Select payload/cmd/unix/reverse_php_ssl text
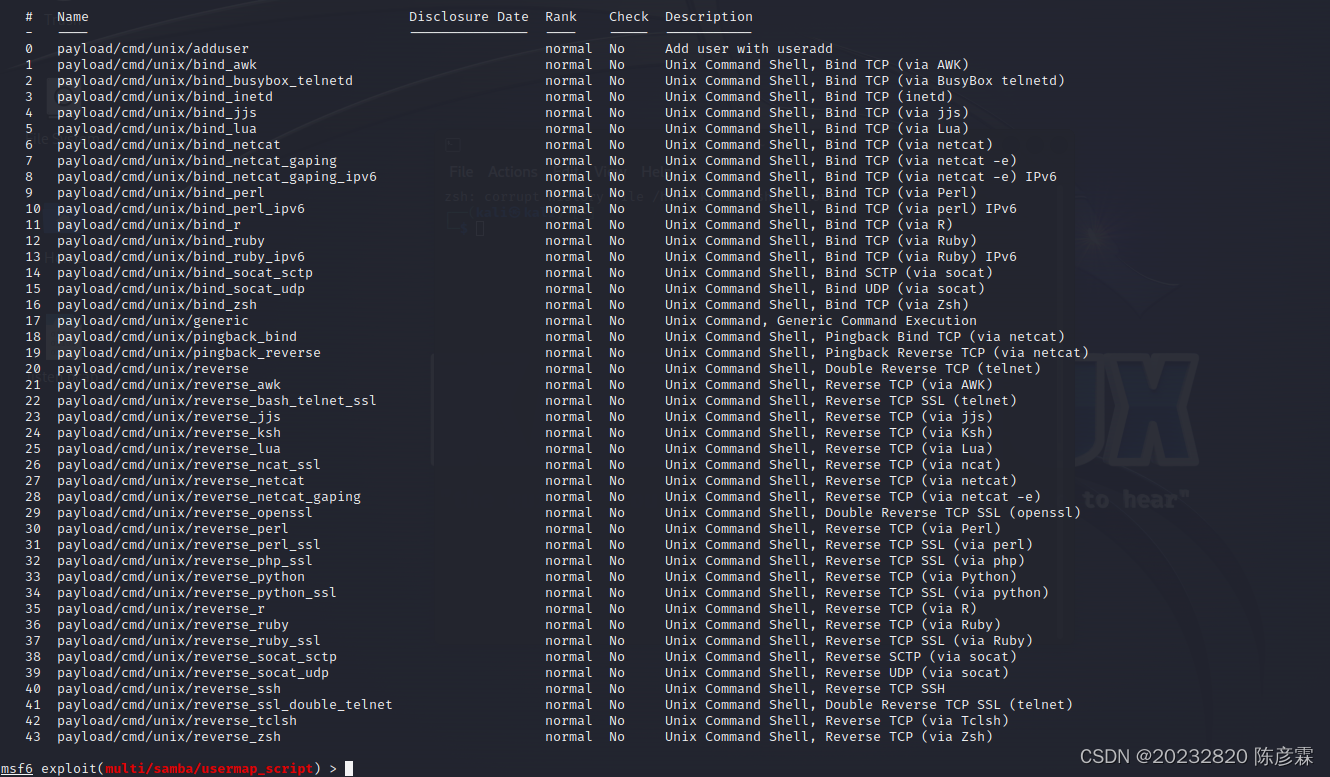1330x777 pixels. [x=185, y=561]
